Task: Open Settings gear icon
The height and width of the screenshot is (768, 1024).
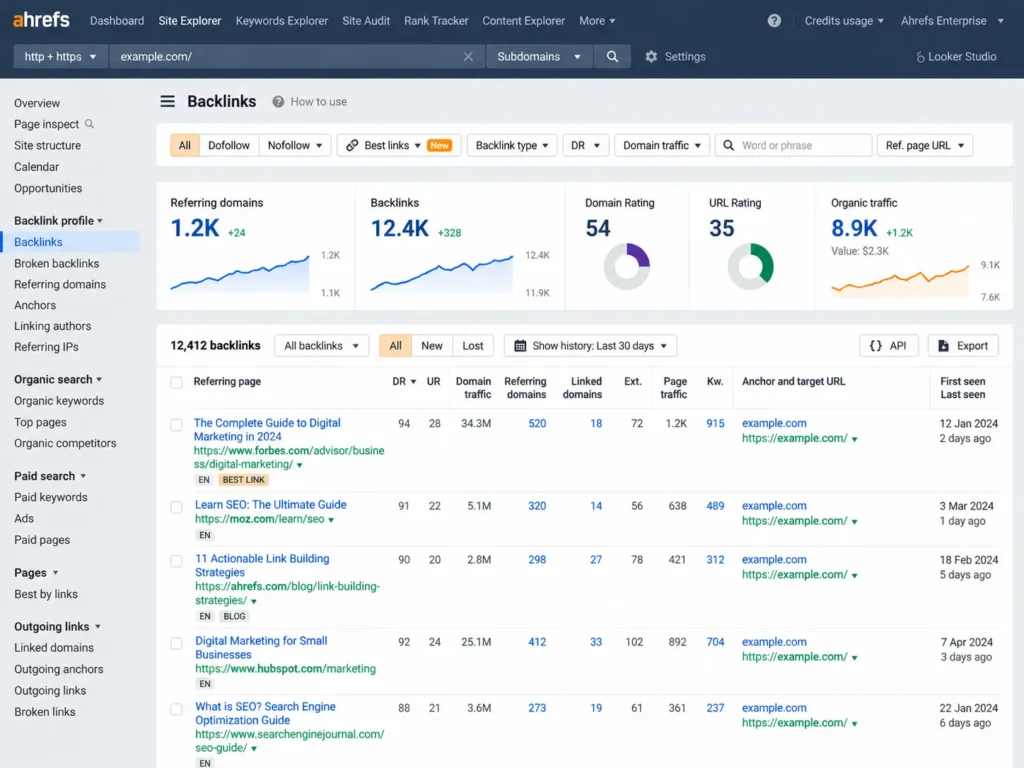Action: pos(651,57)
